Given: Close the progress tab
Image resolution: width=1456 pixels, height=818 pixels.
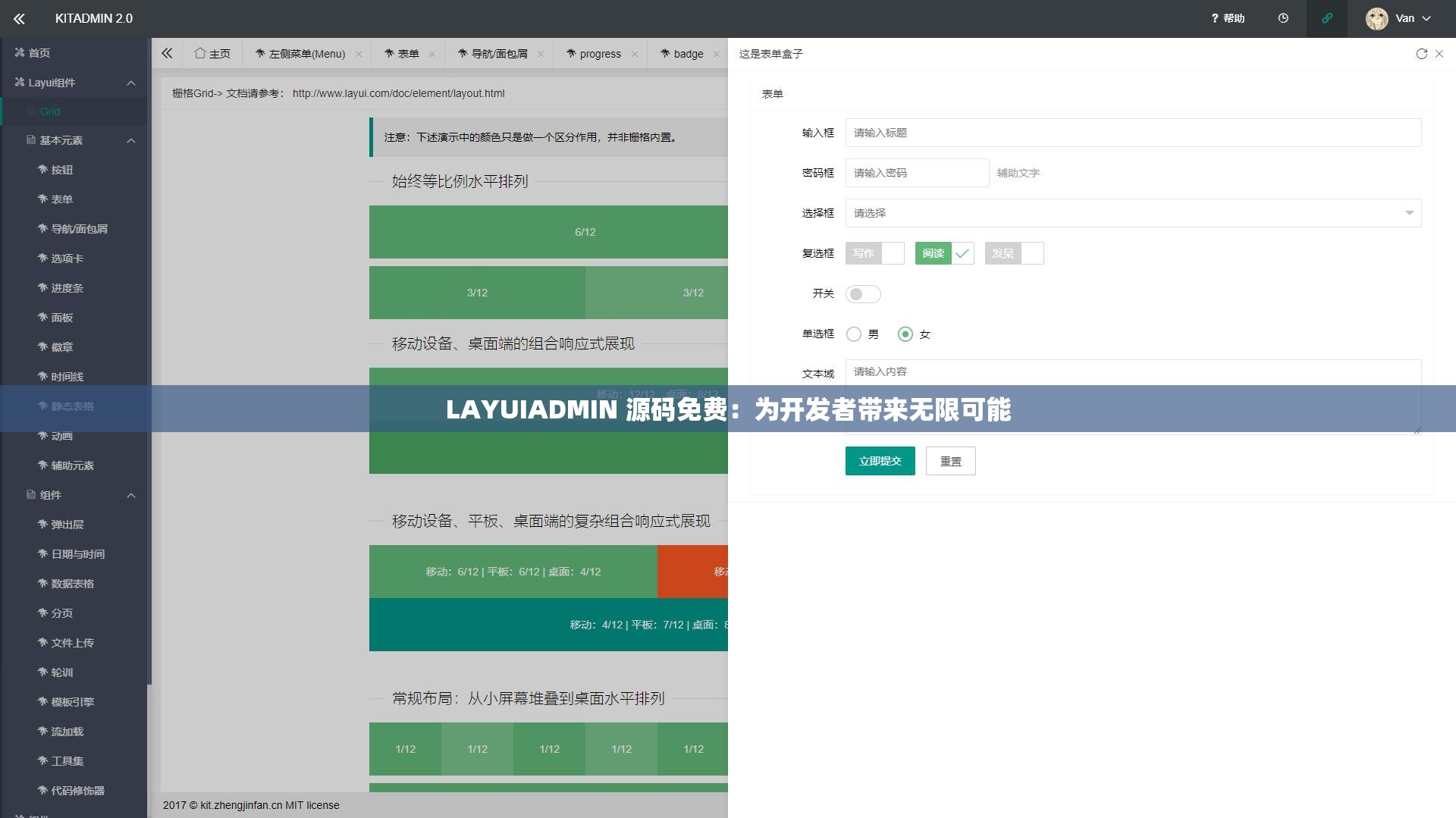Looking at the screenshot, I should (634, 54).
